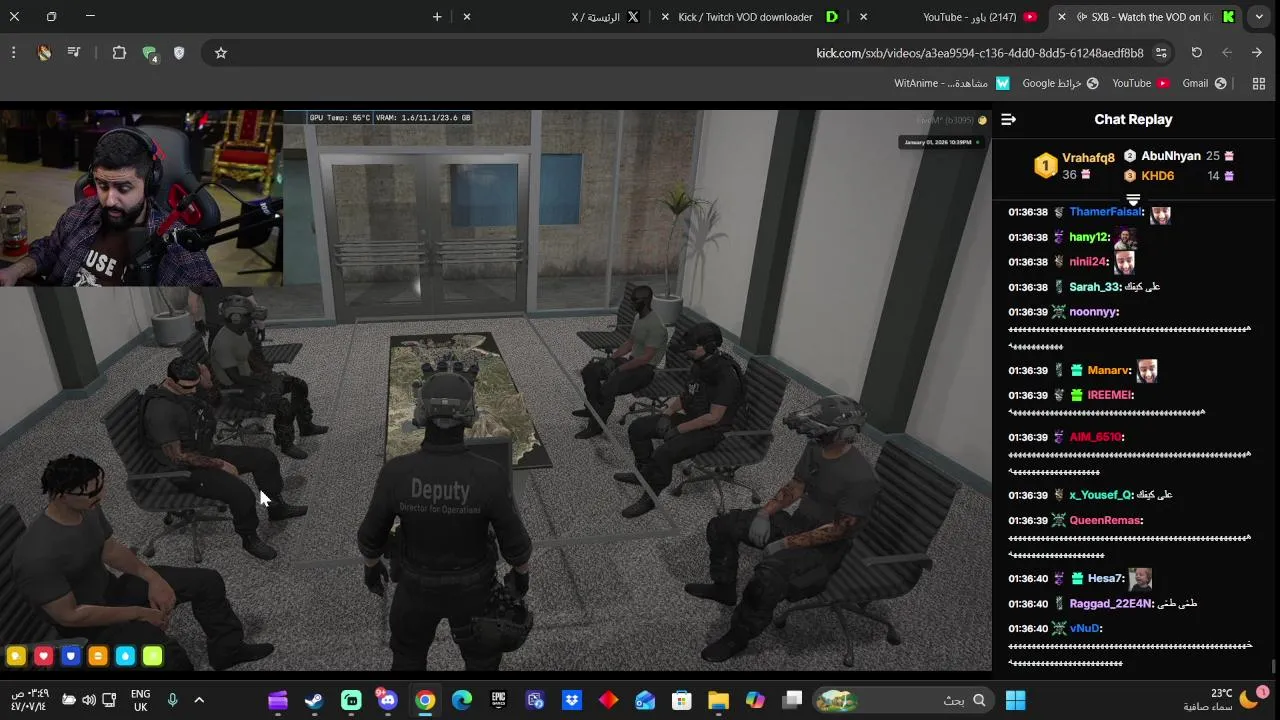This screenshot has width=1280, height=720.
Task: Open Dropbox from the taskbar
Action: pyautogui.click(x=571, y=700)
